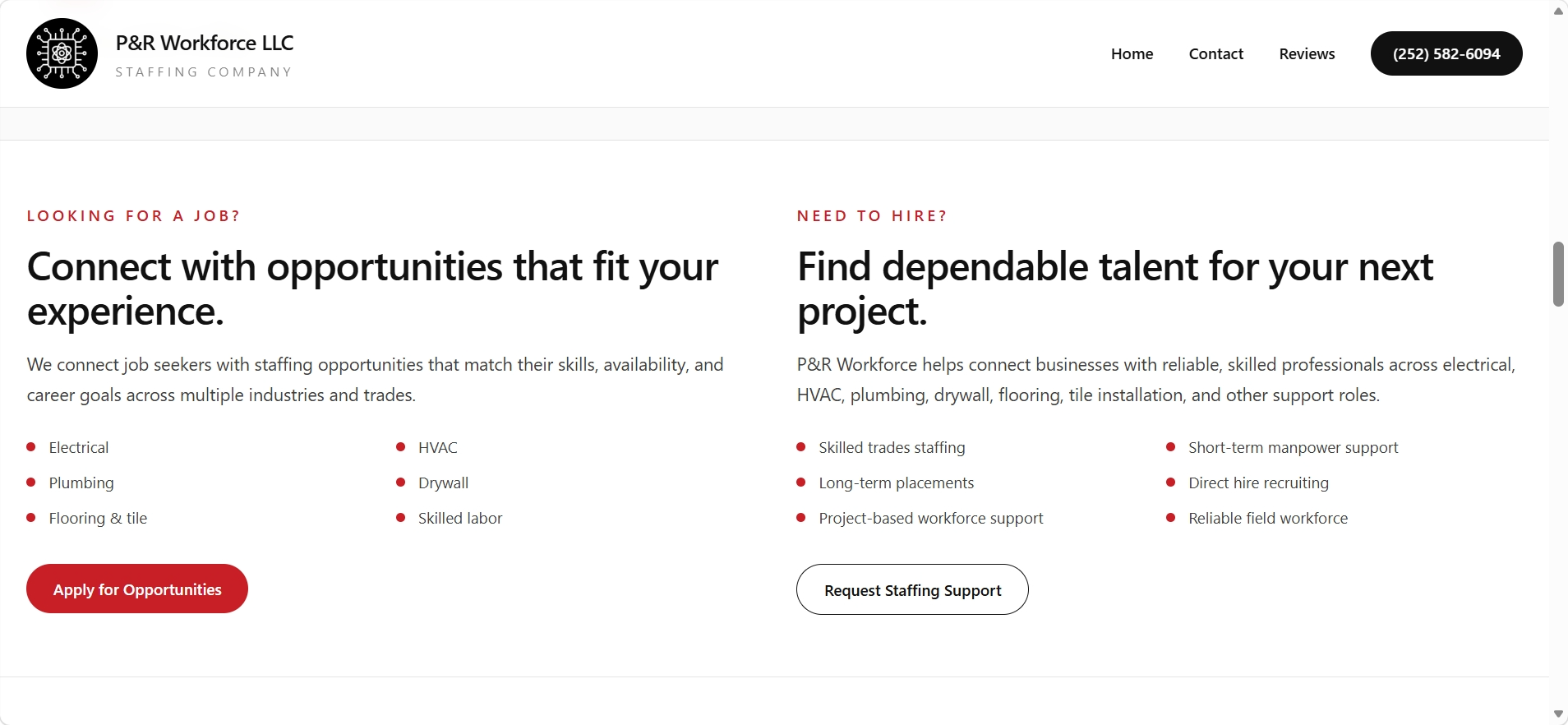This screenshot has width=1568, height=725.
Task: Call the (252) 582-6094 phone button
Action: 1446,53
